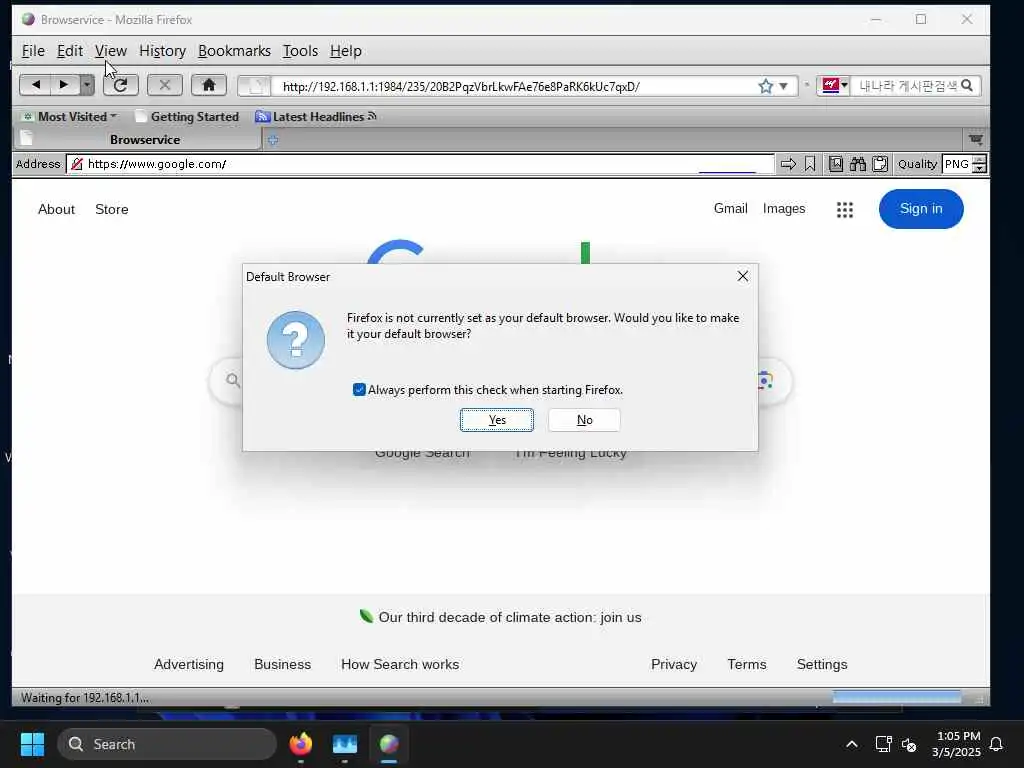Click the Browservice go arrow icon

click(x=788, y=164)
